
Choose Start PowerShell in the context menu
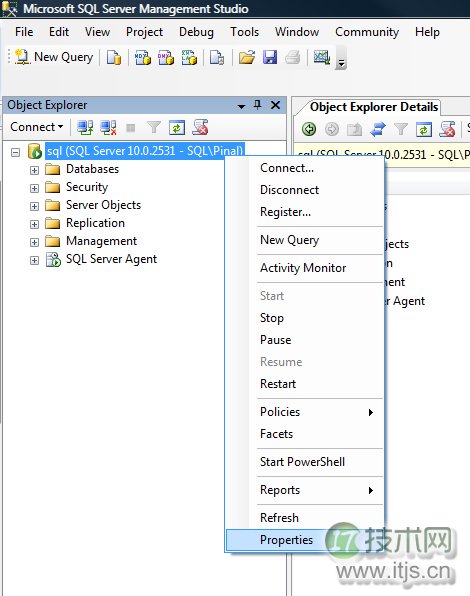[x=305, y=462]
